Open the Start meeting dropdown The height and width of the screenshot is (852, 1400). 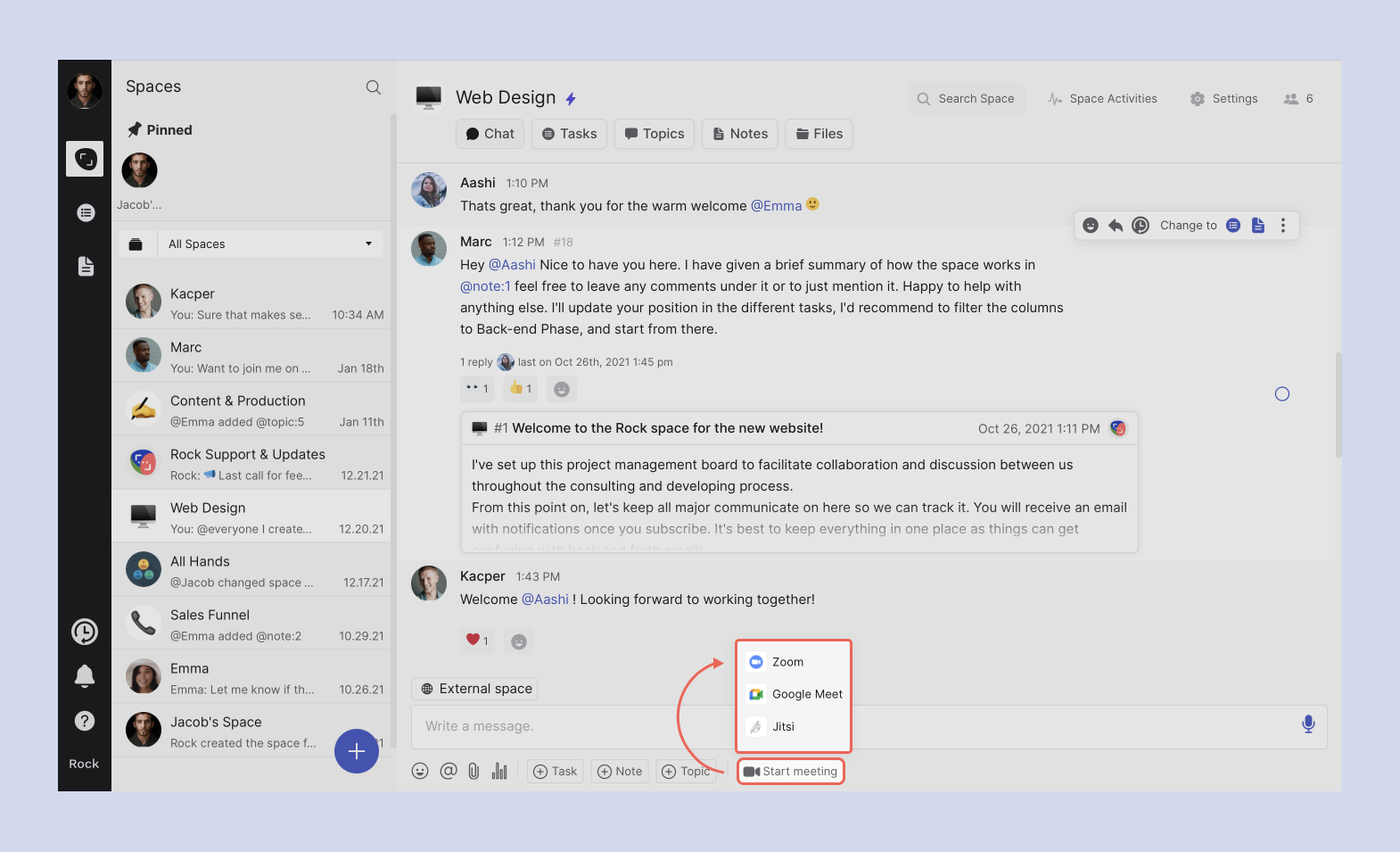click(791, 772)
